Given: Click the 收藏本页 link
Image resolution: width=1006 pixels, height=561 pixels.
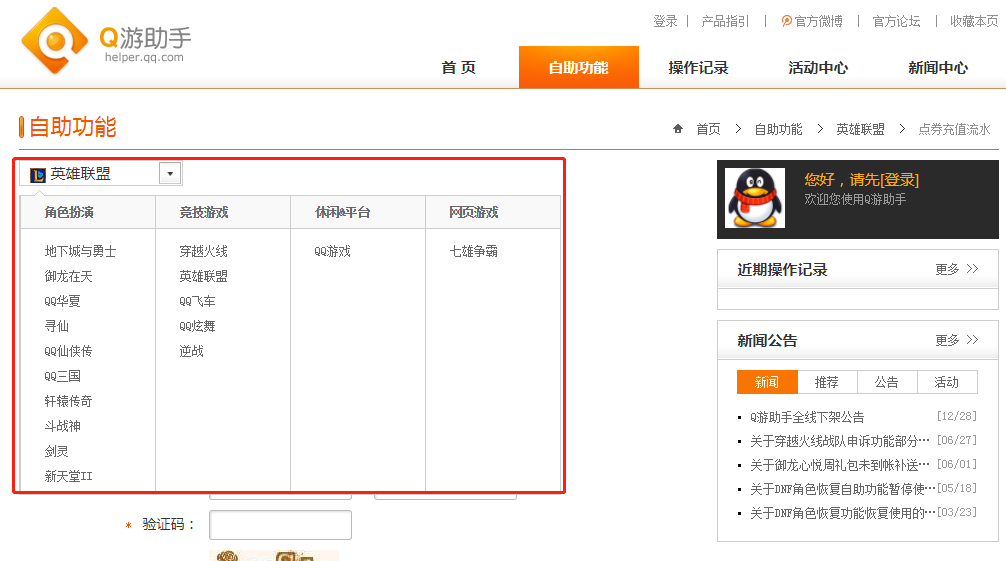Looking at the screenshot, I should coord(974,21).
